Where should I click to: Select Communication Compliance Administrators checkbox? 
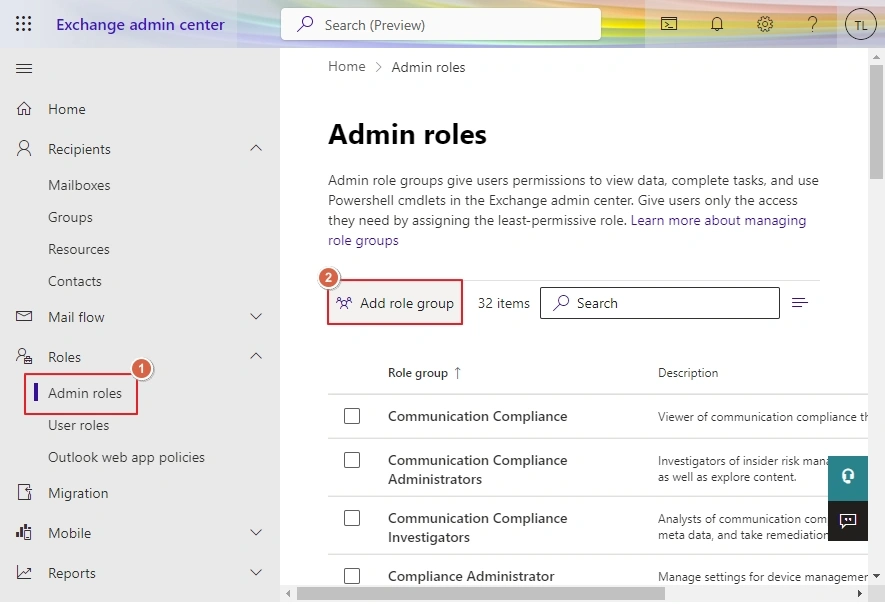tap(352, 460)
